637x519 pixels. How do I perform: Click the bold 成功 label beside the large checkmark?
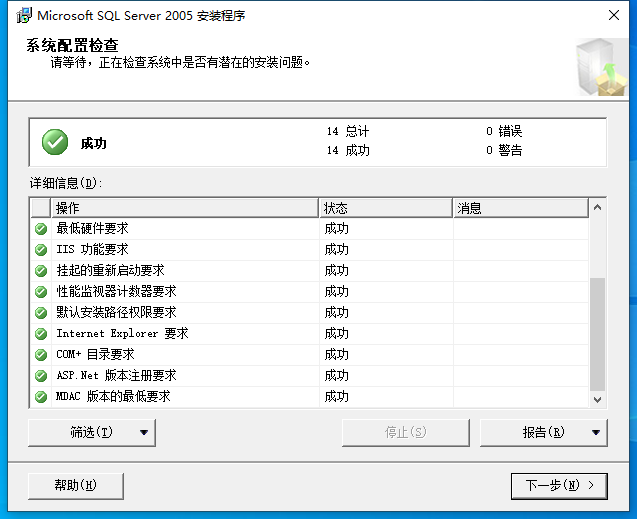pos(93,143)
